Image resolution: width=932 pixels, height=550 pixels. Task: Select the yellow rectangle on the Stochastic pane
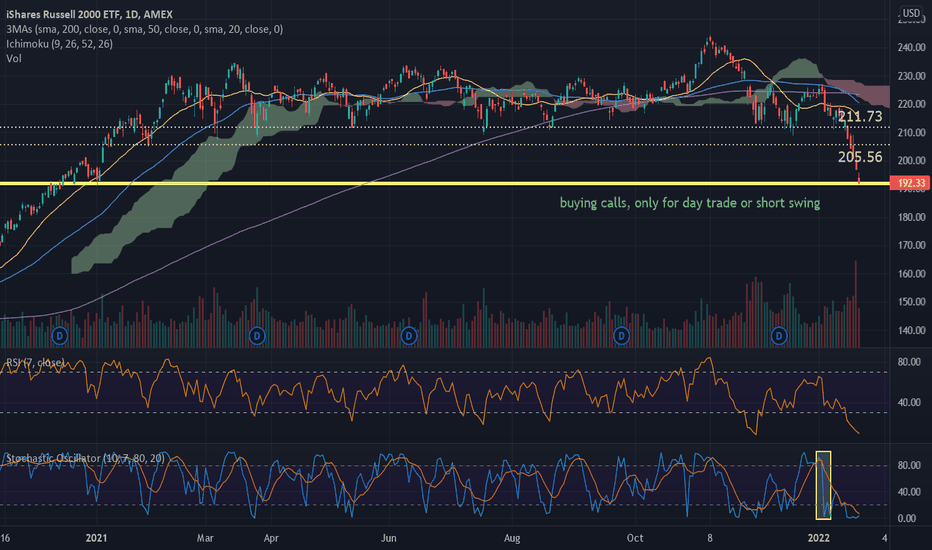(x=823, y=485)
